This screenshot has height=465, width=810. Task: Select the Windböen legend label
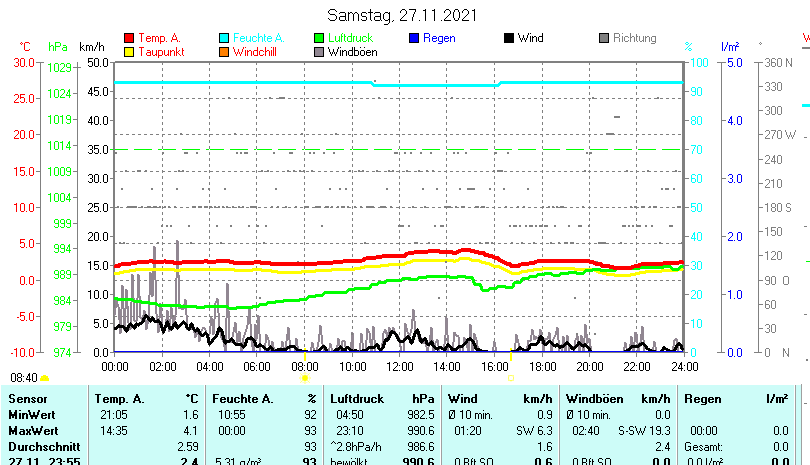[x=351, y=51]
